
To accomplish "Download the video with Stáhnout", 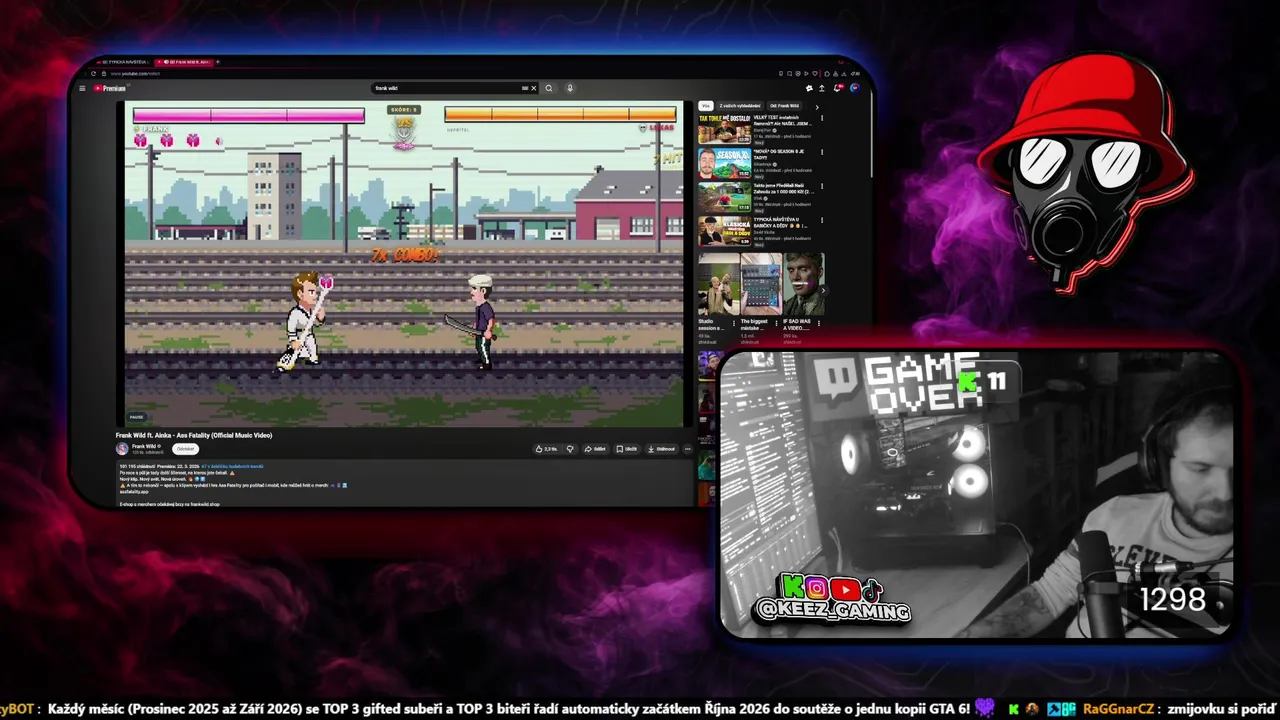I will tap(662, 449).
